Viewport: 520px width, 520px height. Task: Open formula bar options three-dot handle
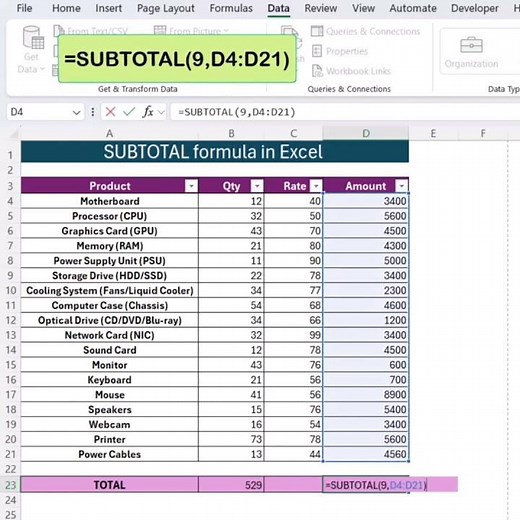click(x=93, y=112)
